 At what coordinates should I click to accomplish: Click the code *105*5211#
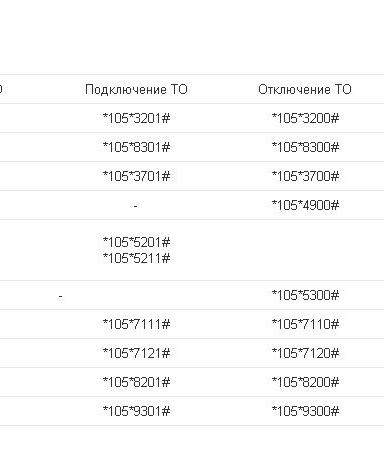tap(137, 258)
